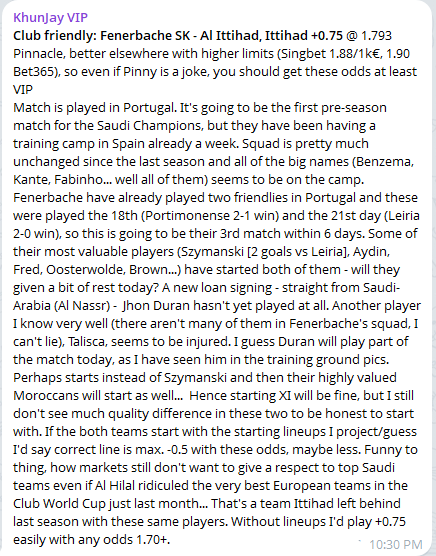The height and width of the screenshot is (556, 436).
Task: Click the 'Talisca' name in the text
Action: point(88,342)
